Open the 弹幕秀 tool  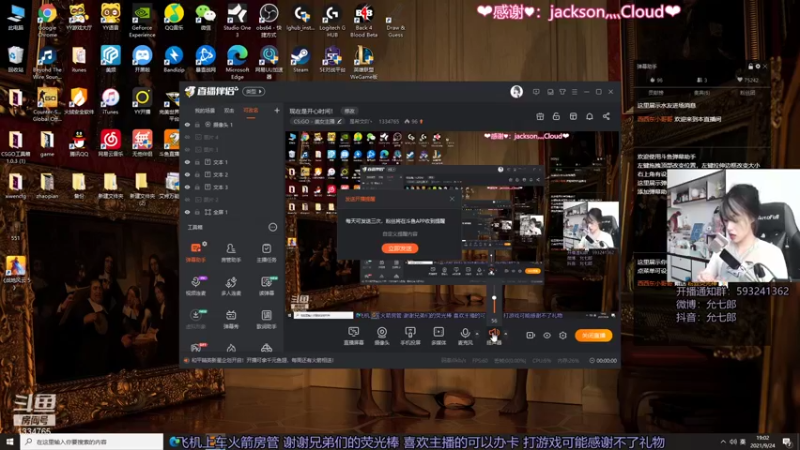coord(231,319)
